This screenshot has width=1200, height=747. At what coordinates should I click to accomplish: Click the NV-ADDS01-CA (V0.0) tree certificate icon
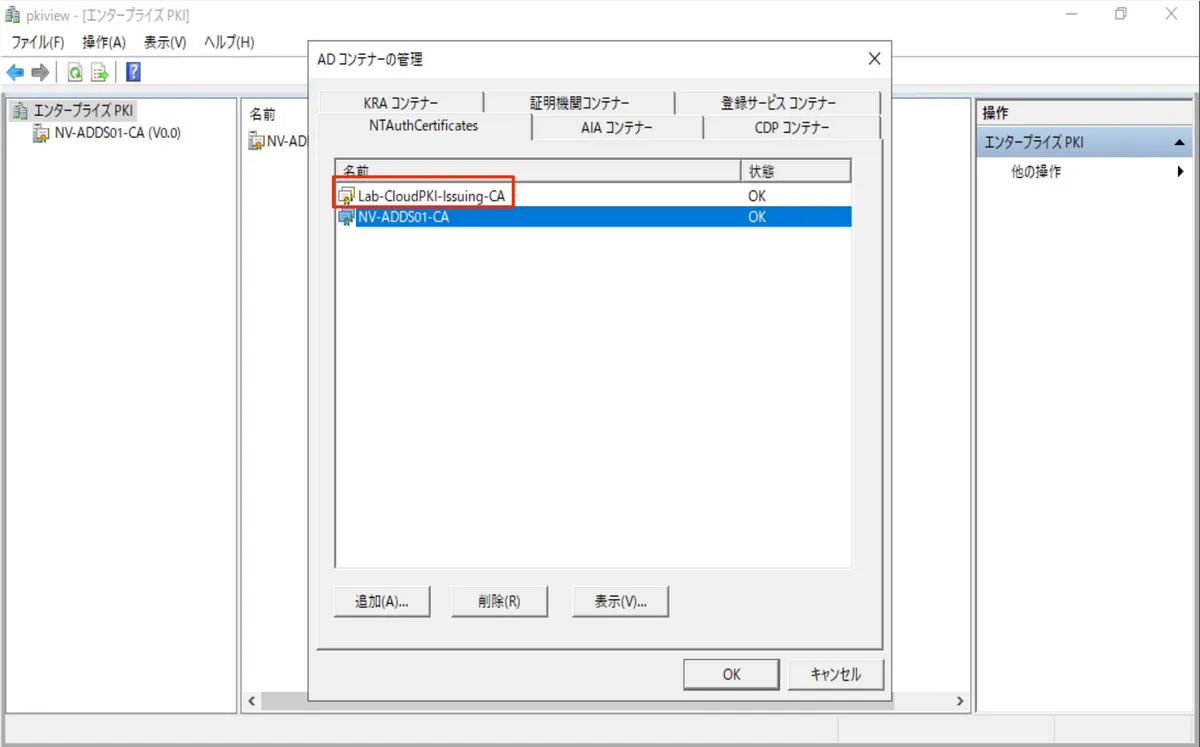coord(42,133)
